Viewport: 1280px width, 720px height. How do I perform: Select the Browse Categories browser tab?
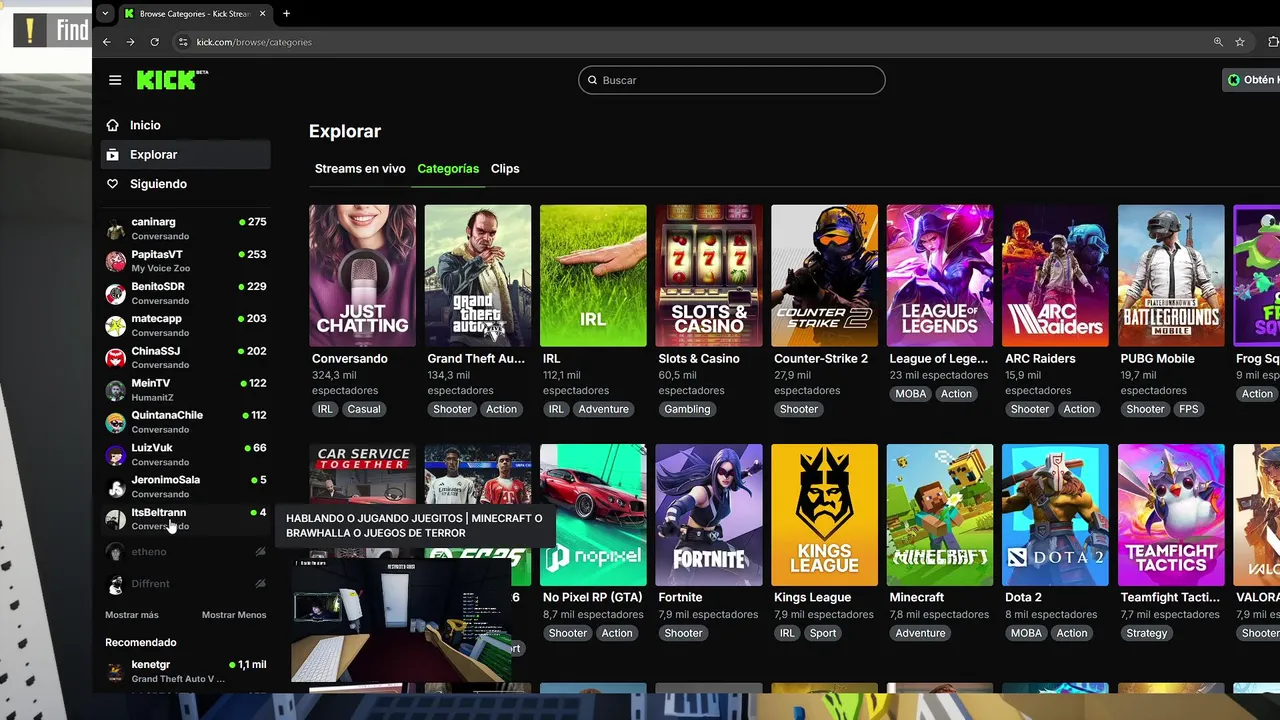tap(195, 14)
